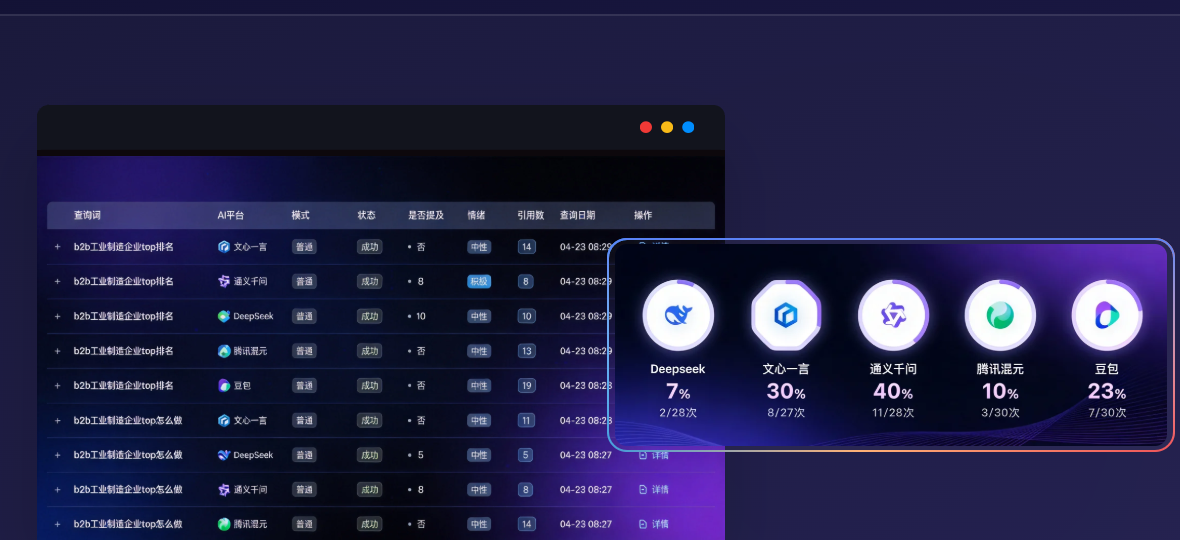Screen dimensions: 1180x540
Task: Click the 2/28次 count in the stats card
Action: [x=678, y=413]
